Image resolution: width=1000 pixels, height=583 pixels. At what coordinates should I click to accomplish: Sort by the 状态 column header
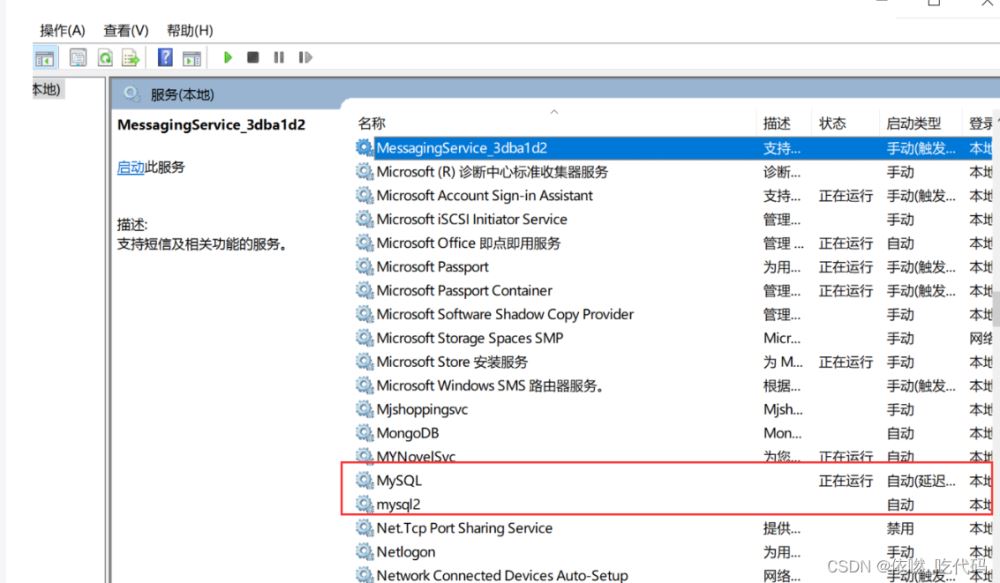pos(832,123)
